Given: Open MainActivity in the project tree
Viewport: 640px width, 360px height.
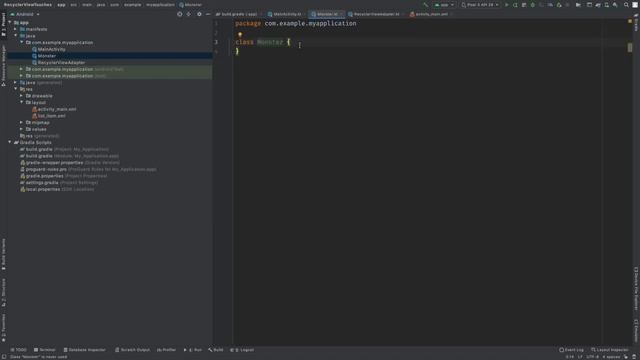Looking at the screenshot, I should [51, 49].
